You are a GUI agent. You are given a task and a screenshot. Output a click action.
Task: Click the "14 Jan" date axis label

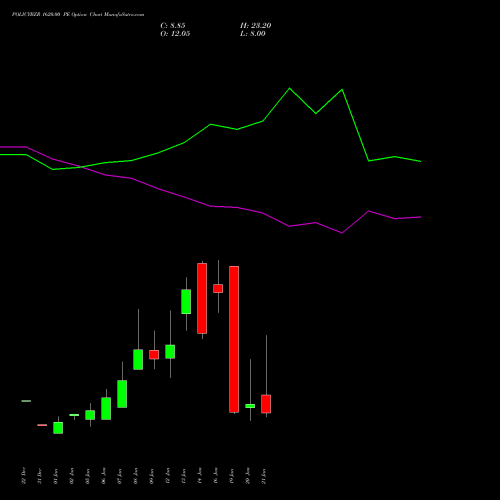coord(199,476)
